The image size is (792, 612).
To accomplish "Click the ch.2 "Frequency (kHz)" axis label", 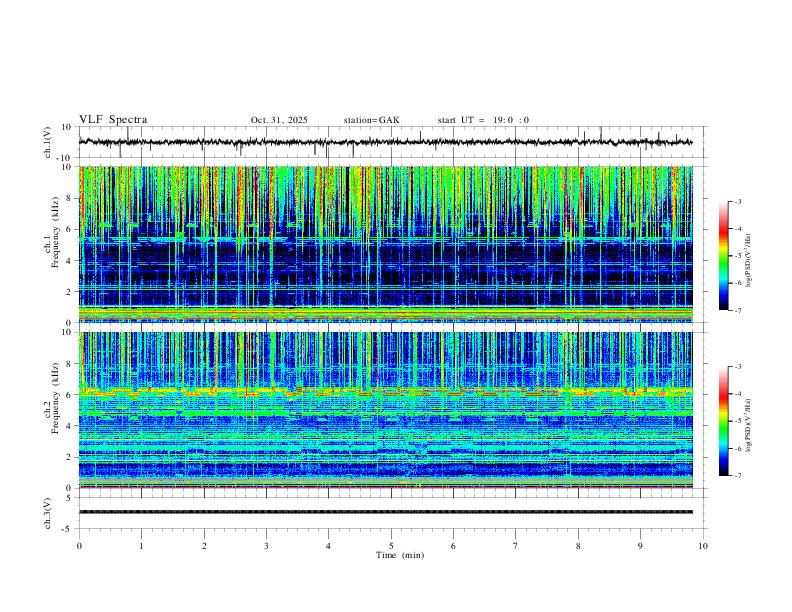I will coord(55,398).
